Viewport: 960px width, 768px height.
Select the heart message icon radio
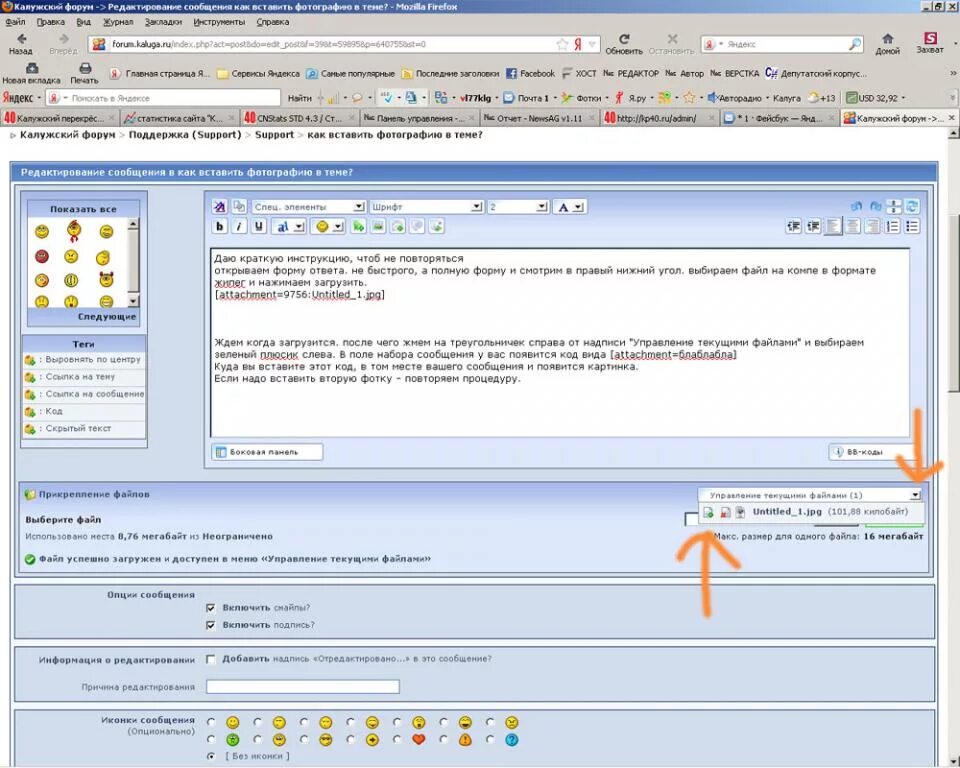tap(397, 739)
